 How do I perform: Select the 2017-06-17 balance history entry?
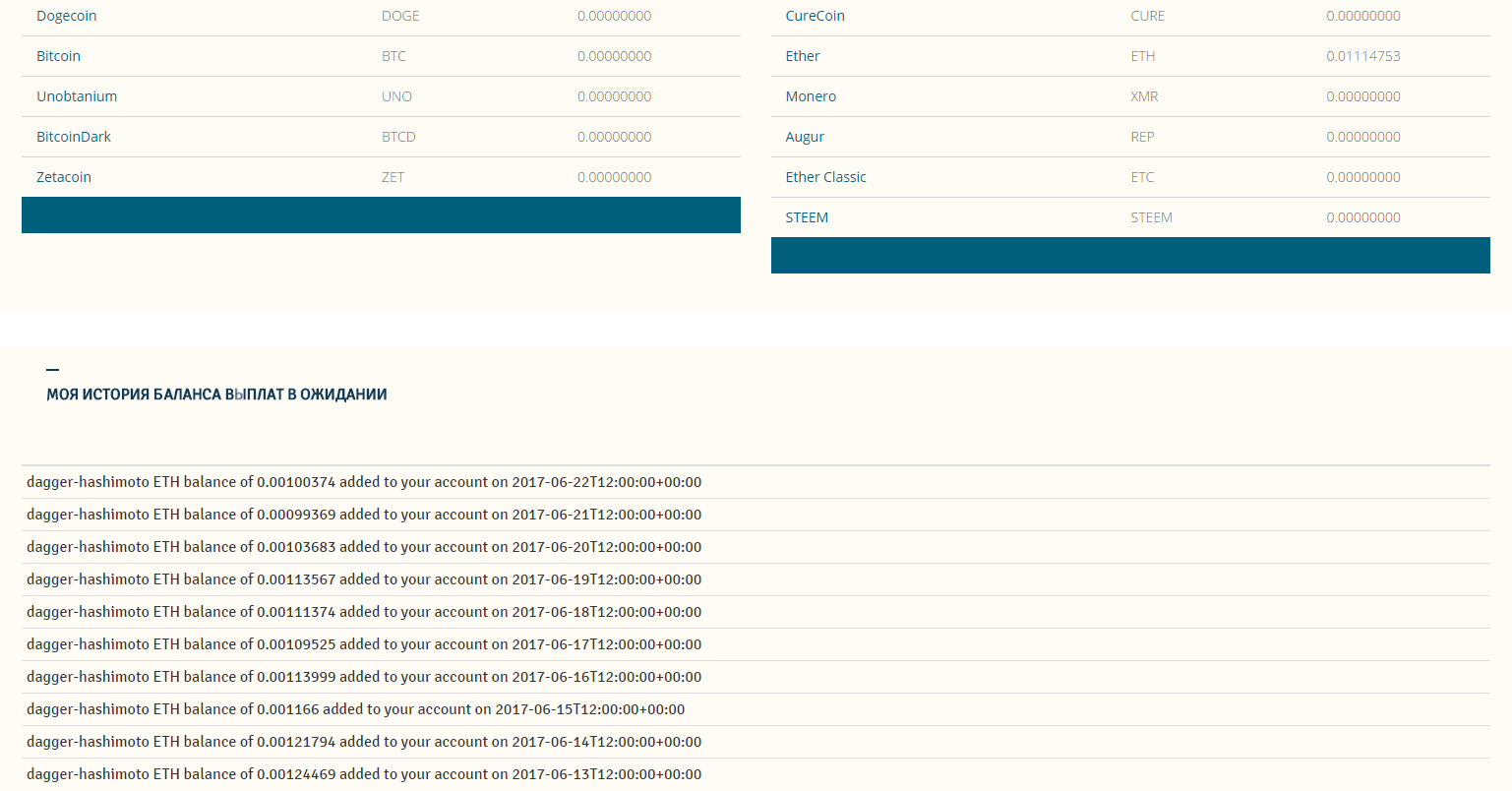756,644
